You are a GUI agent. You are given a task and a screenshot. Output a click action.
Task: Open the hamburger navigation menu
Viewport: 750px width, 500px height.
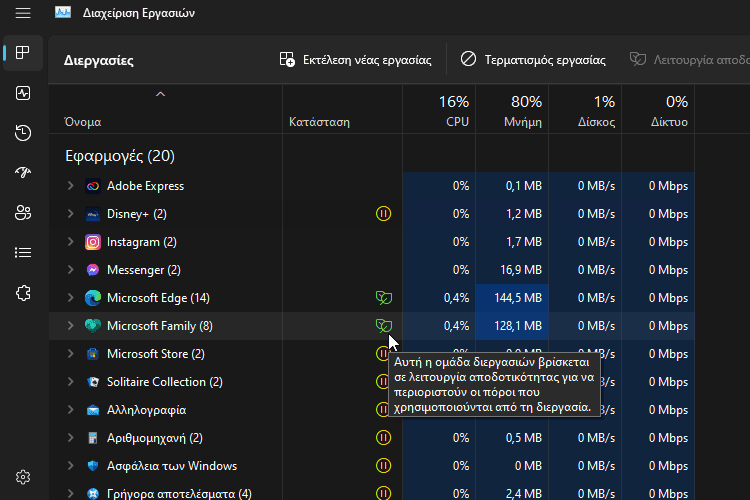[23, 13]
